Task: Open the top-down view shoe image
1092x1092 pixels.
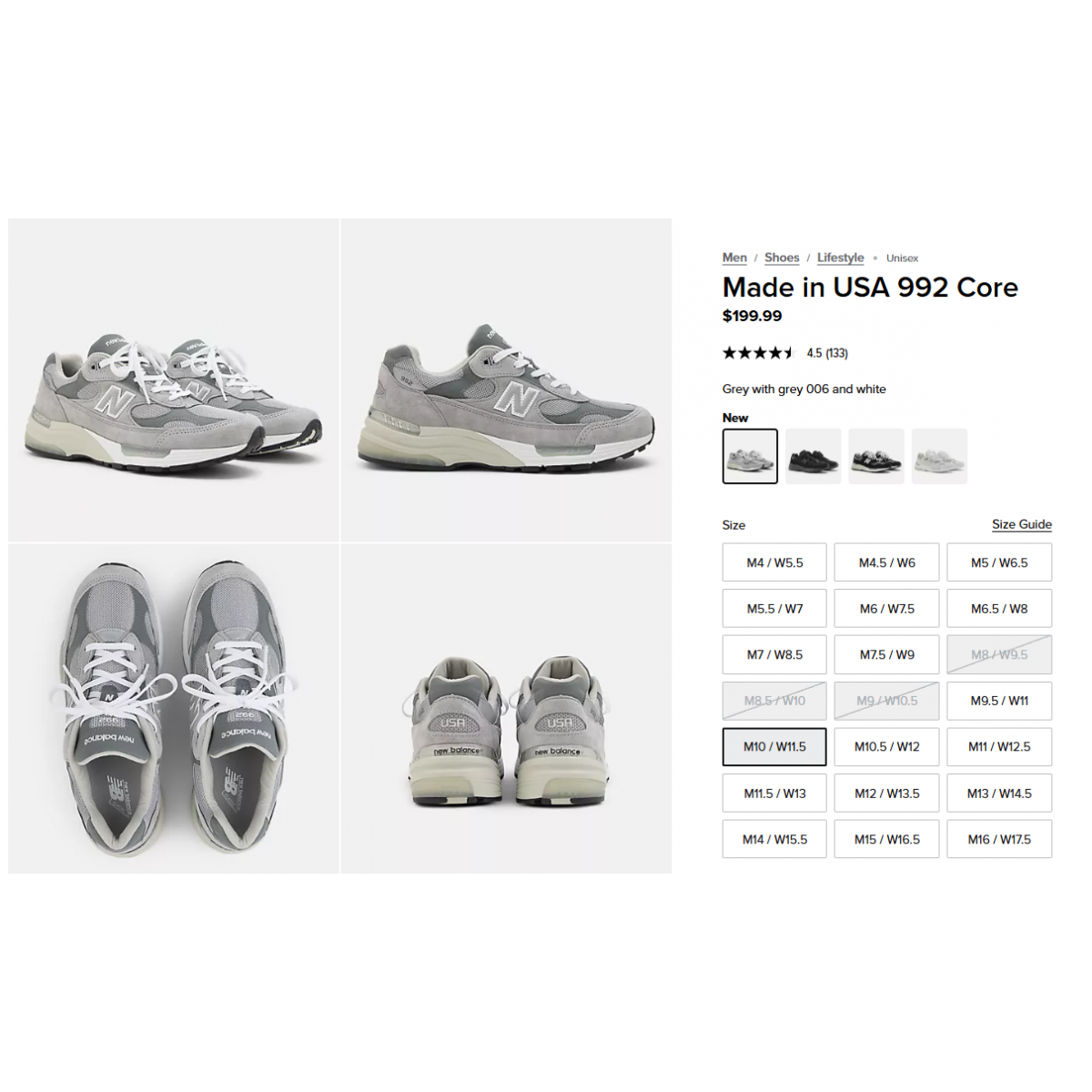Action: (x=174, y=709)
